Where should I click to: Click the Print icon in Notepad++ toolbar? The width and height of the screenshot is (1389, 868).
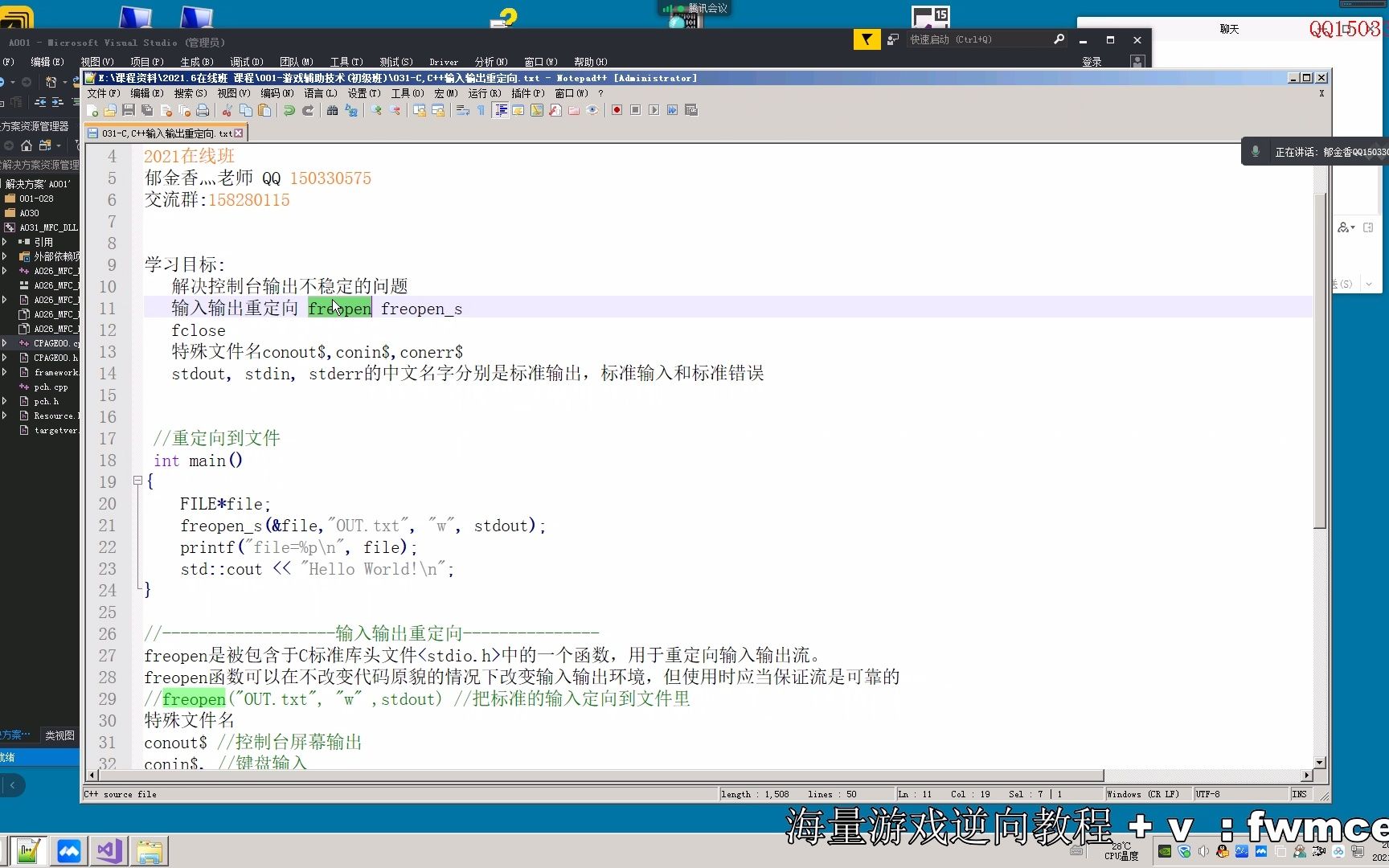[x=203, y=110]
